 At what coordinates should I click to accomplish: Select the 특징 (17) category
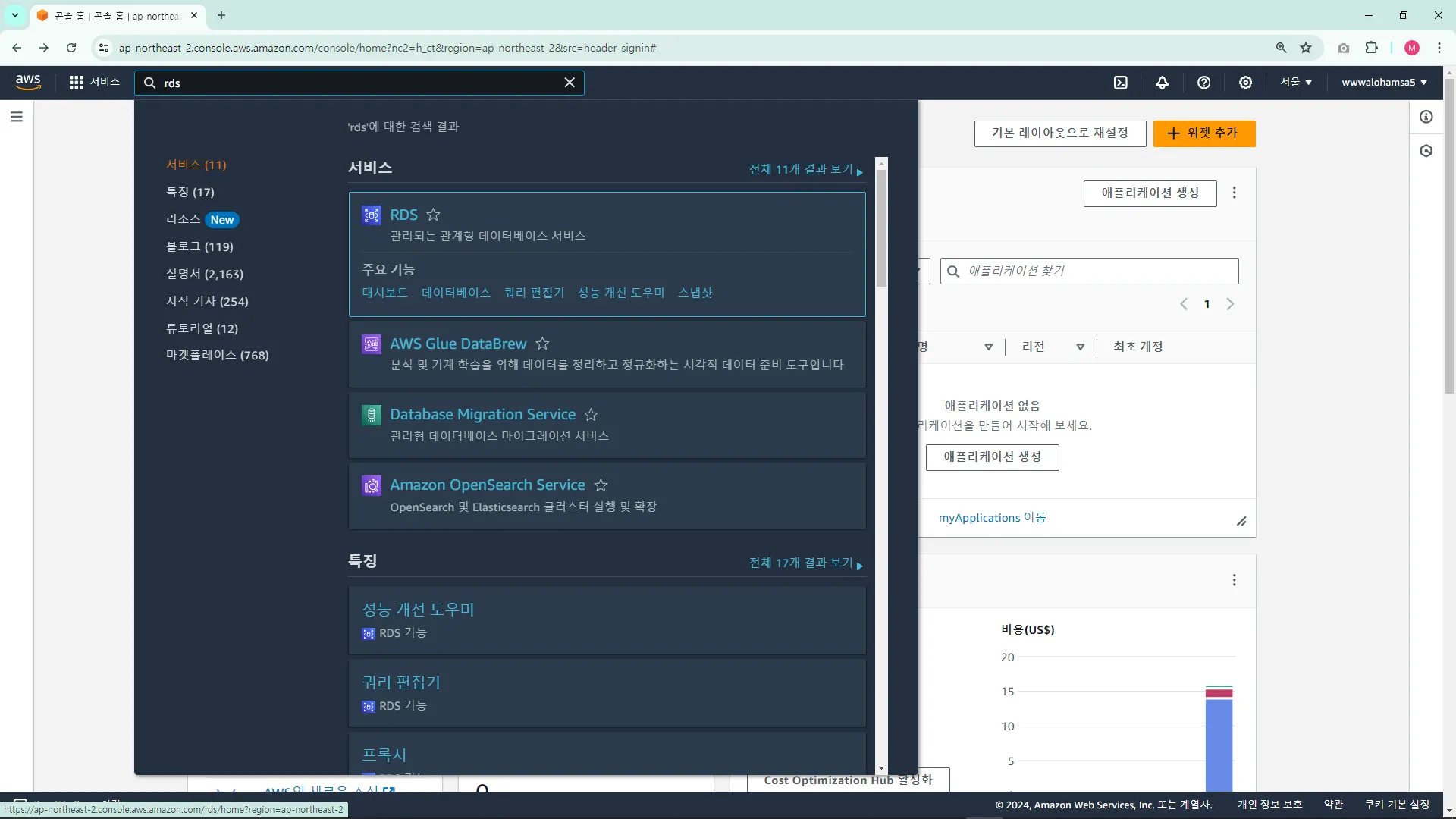pos(190,192)
